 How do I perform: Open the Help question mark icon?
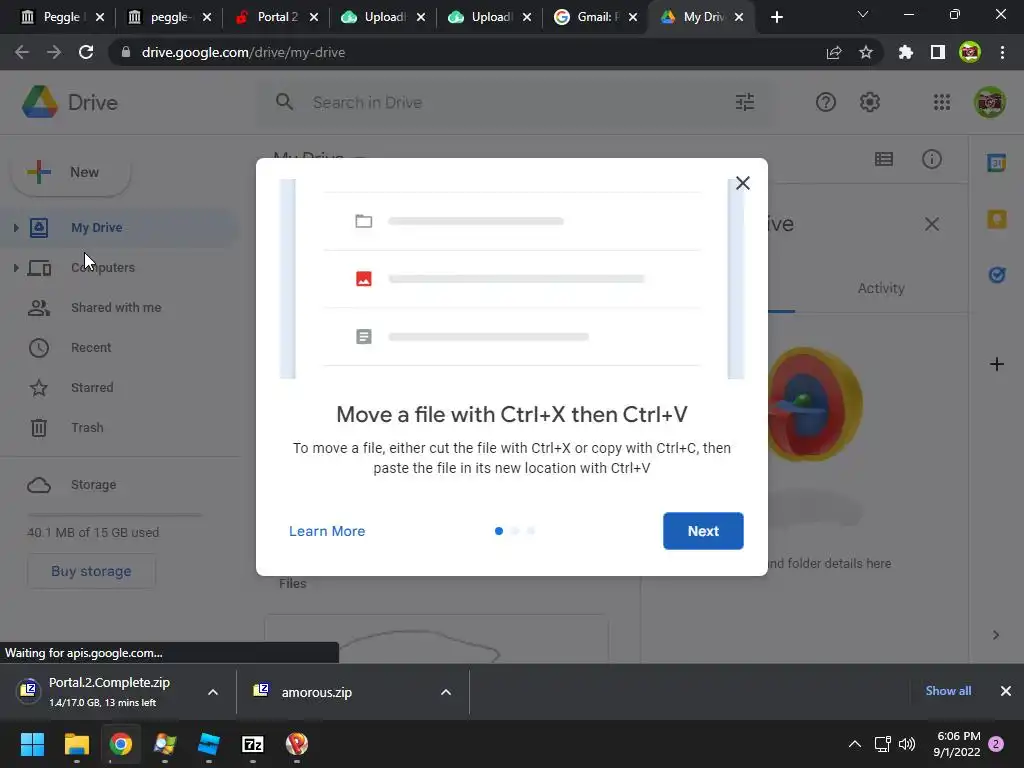(x=825, y=102)
